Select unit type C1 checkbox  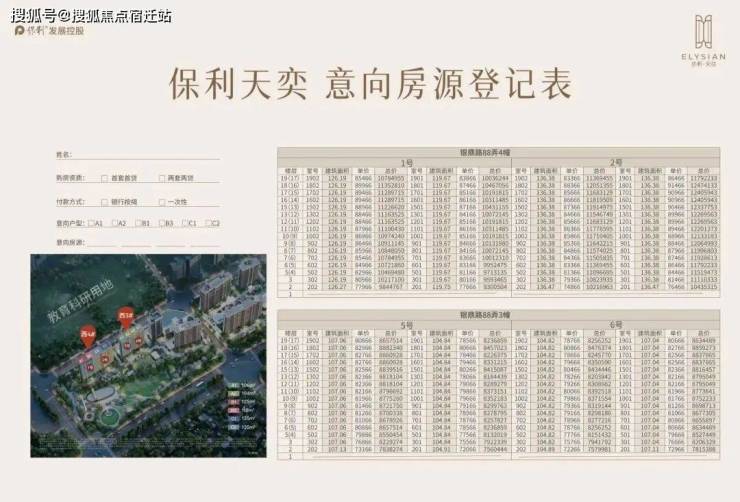click(x=185, y=223)
